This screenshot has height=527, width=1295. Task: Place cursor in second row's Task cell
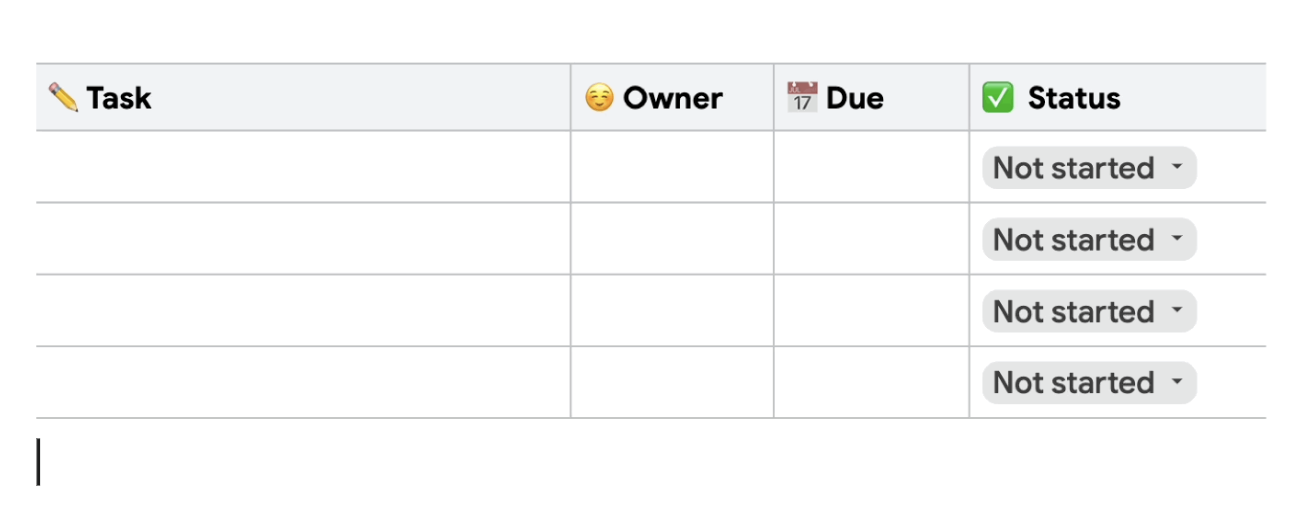tap(303, 239)
